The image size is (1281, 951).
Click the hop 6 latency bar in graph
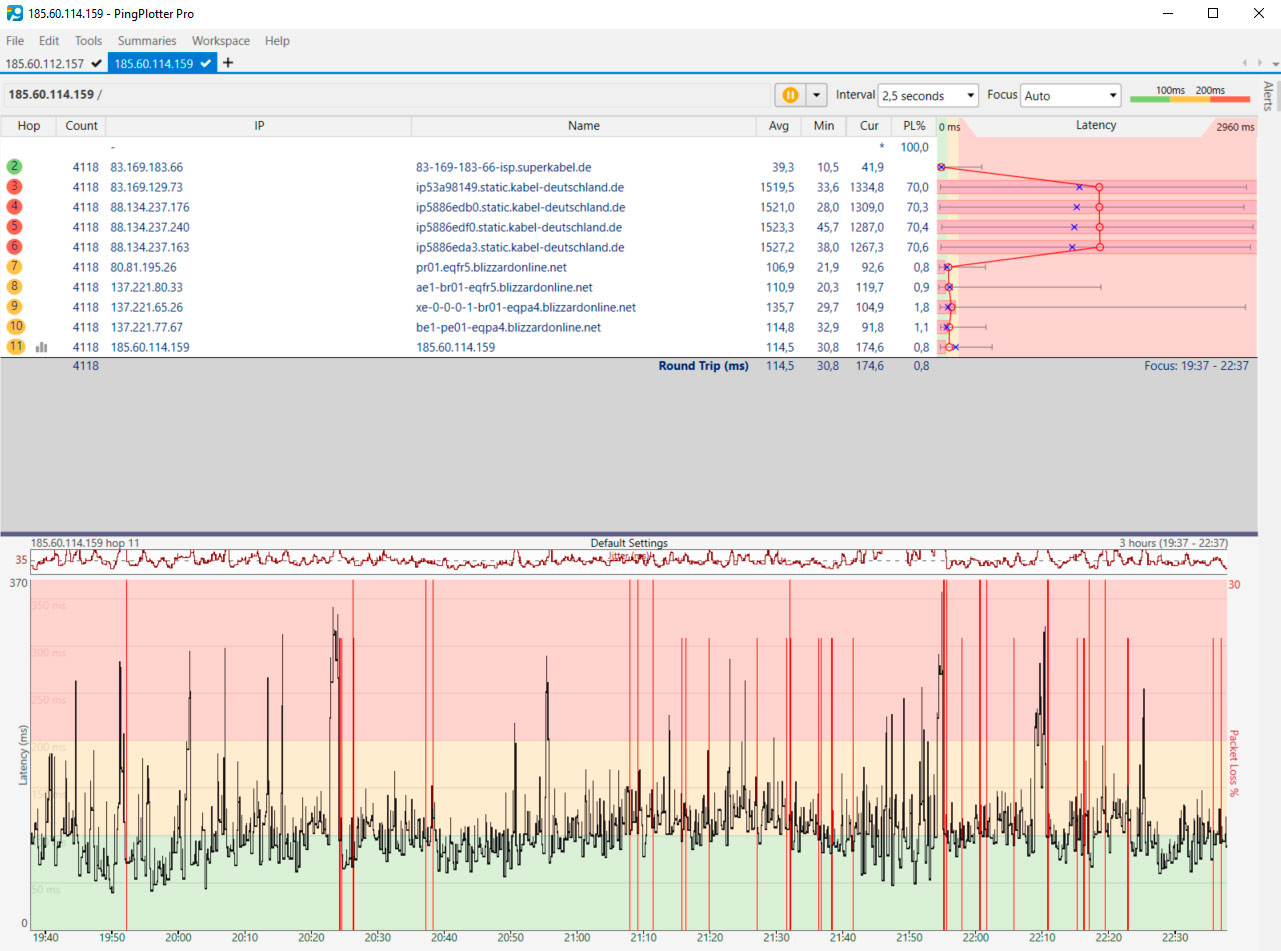(1097, 247)
